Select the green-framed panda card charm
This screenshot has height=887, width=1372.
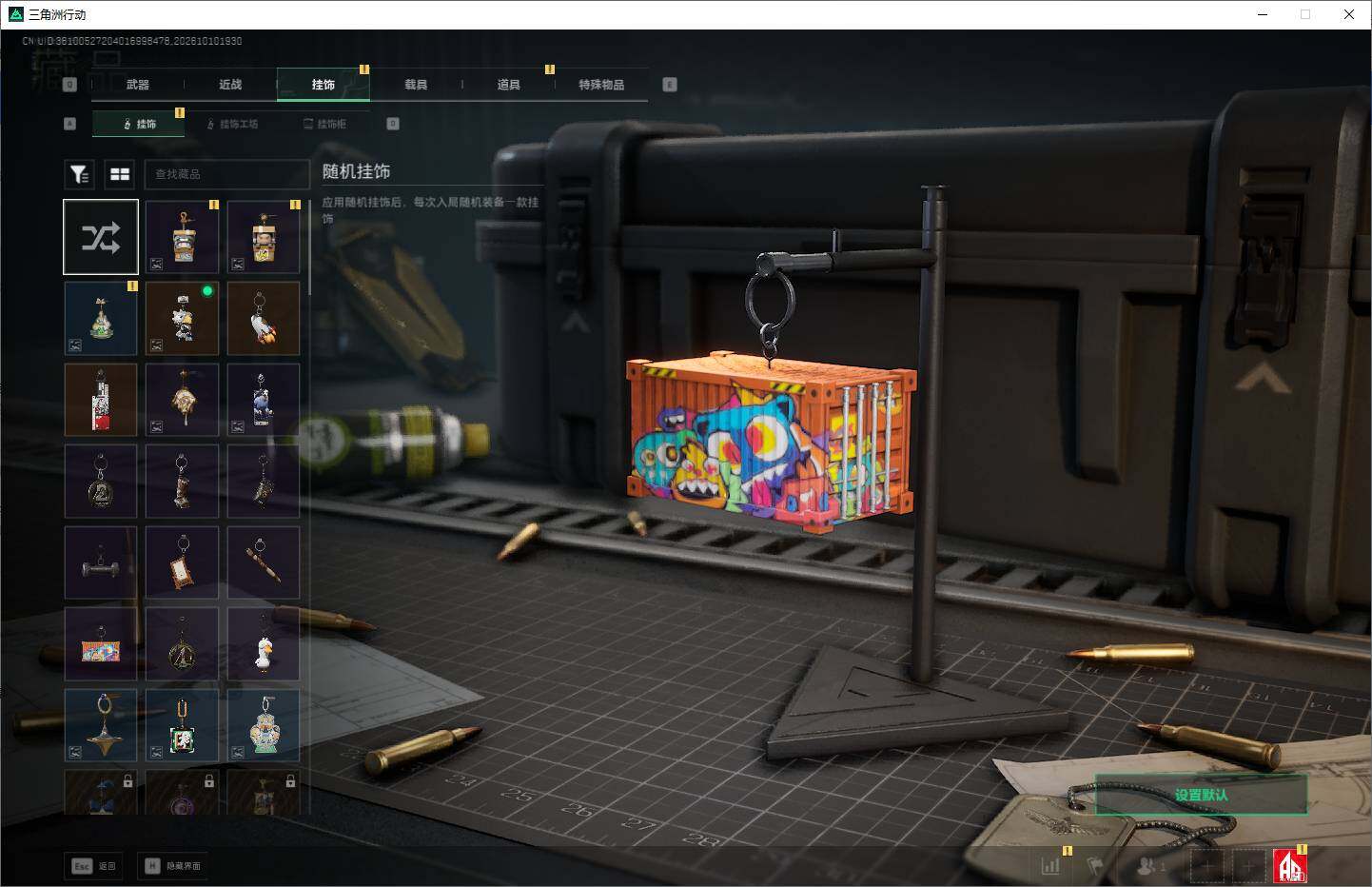coord(182,727)
